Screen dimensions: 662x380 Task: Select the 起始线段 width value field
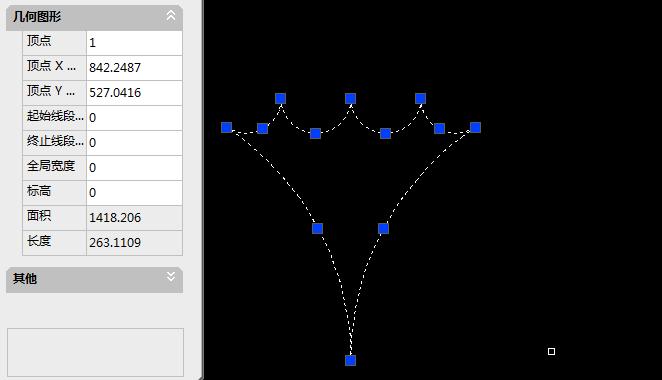pos(134,117)
